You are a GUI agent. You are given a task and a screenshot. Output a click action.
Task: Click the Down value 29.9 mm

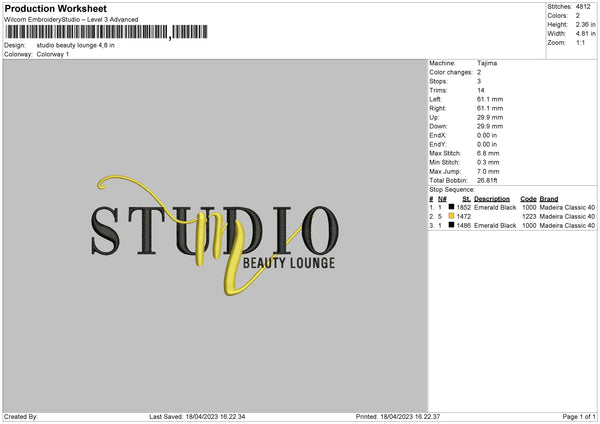[x=490, y=126]
